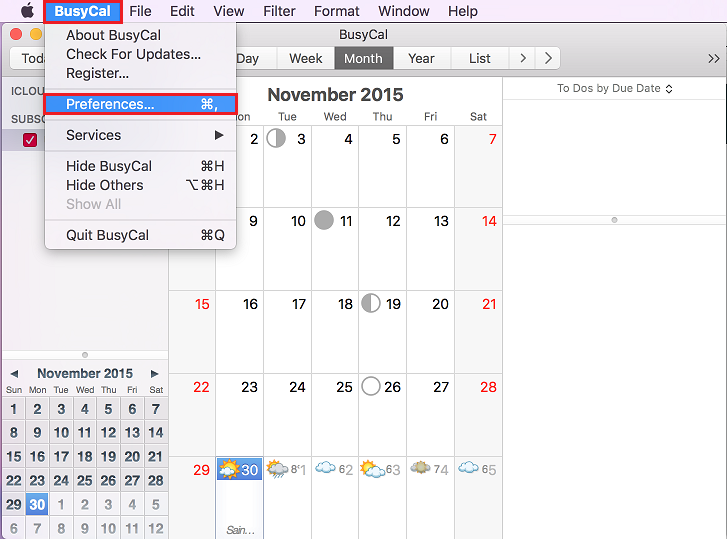Click the first quarter moon on November 19
This screenshot has width=727, height=539.
pos(371,303)
